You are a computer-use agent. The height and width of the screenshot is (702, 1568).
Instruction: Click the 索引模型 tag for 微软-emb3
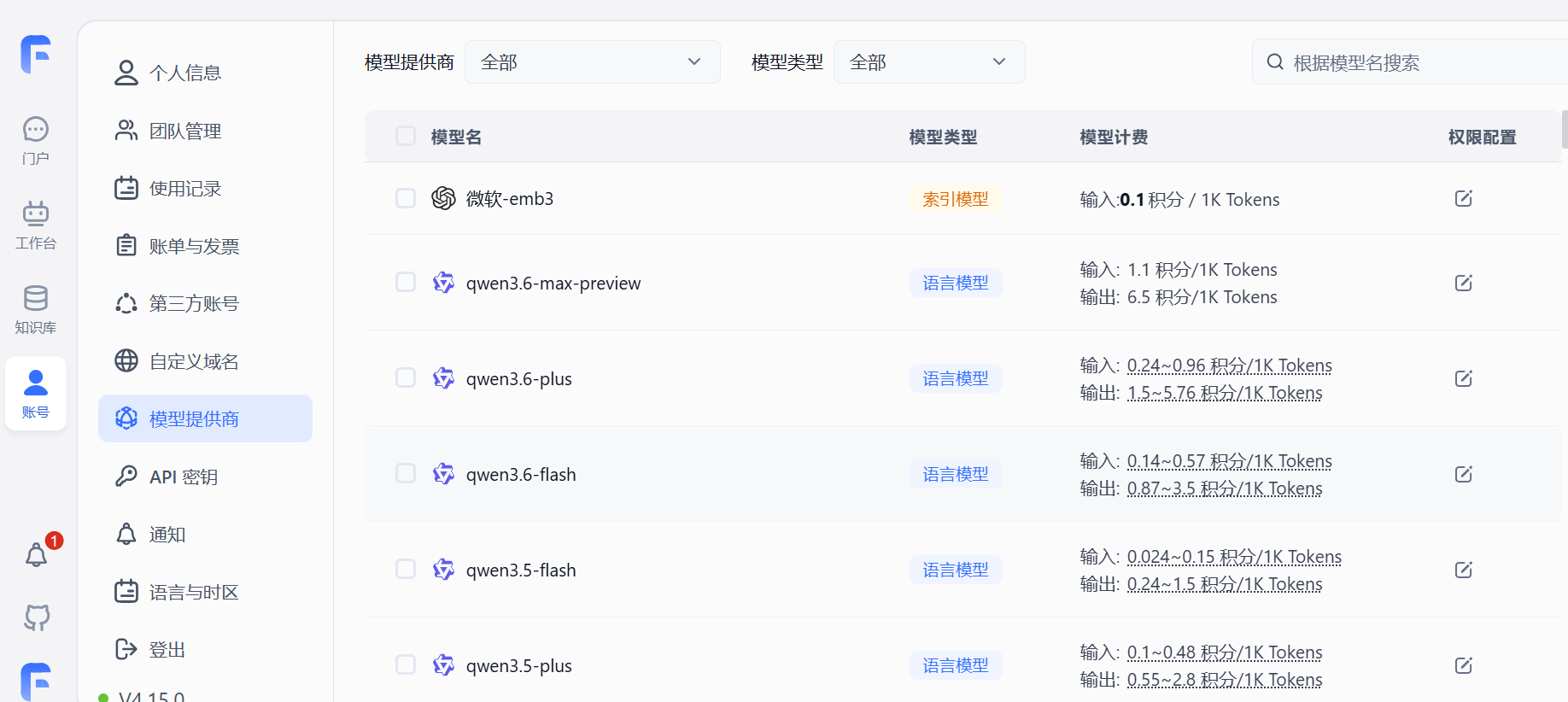point(956,199)
